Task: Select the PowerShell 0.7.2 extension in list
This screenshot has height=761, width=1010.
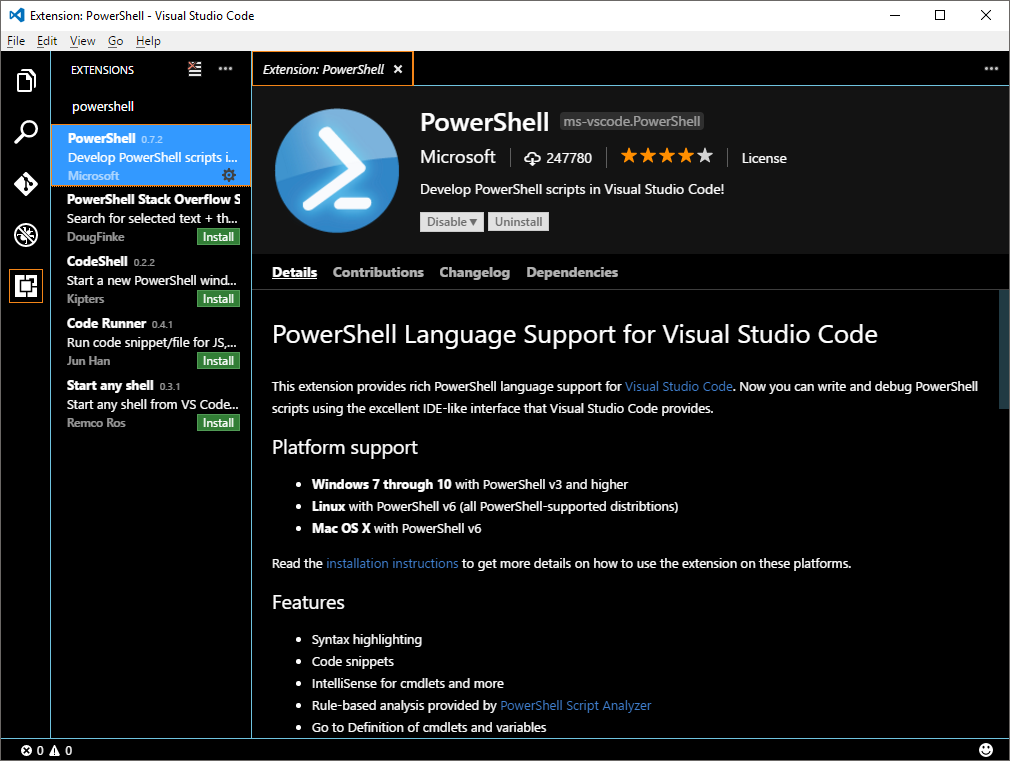Action: coord(151,155)
